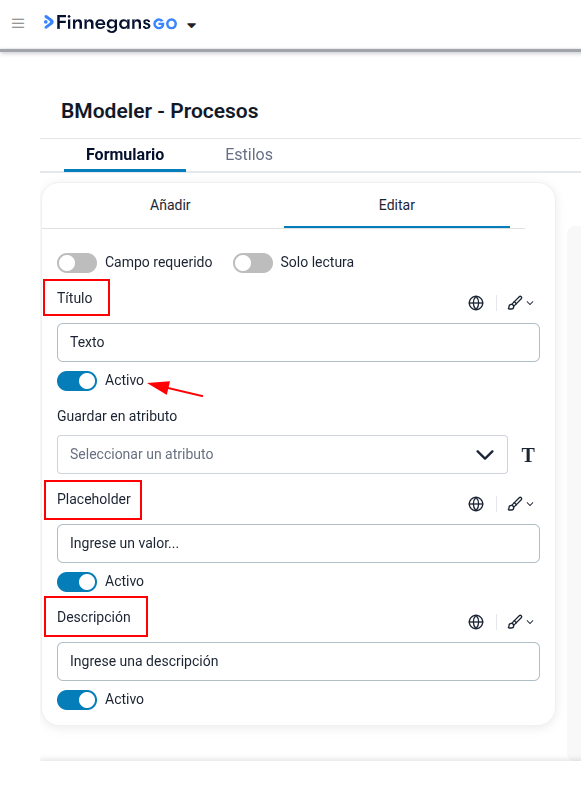Viewport: 581px width, 789px height.
Task: Click the brush icon next to Descripción
Action: click(520, 622)
